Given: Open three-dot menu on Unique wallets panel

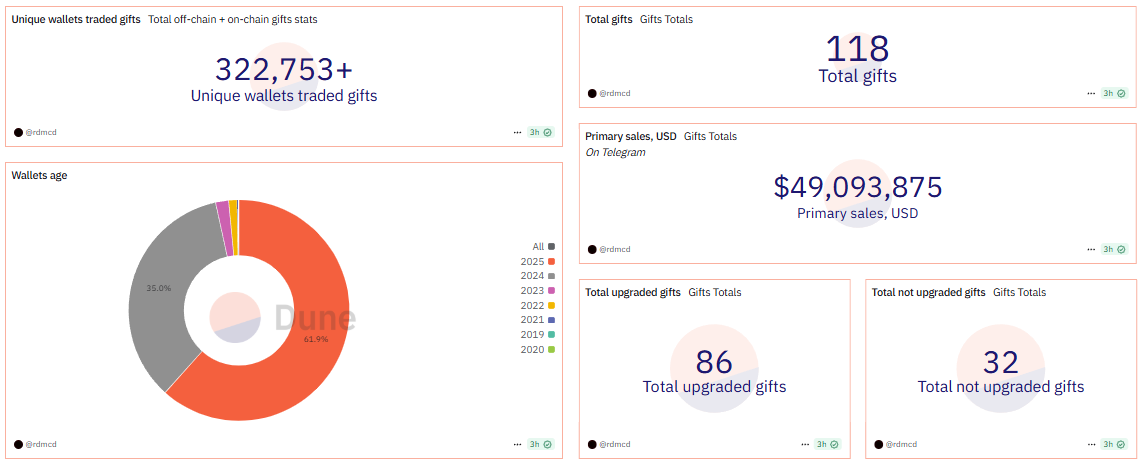Looking at the screenshot, I should coord(517,132).
